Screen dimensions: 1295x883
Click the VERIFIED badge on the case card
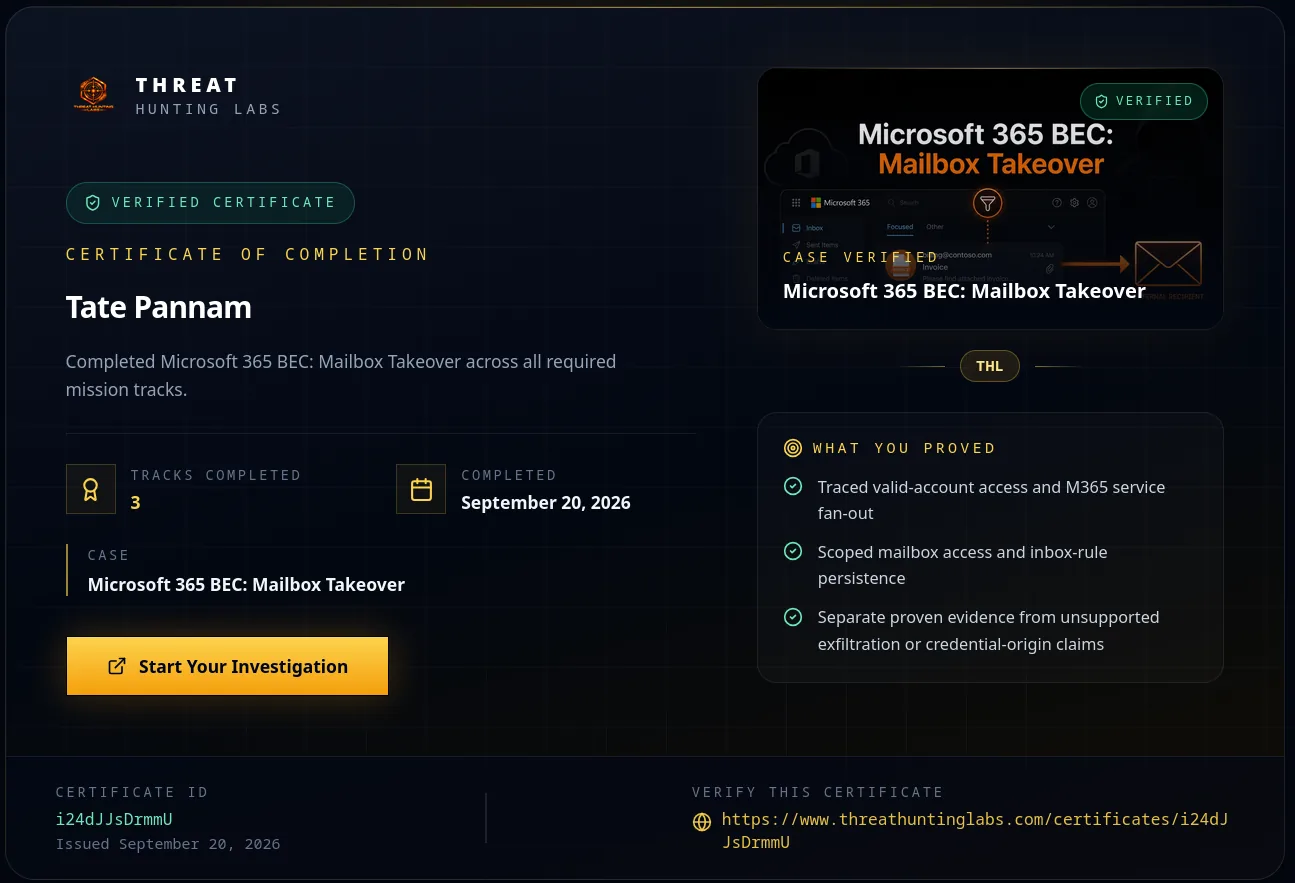(1144, 101)
